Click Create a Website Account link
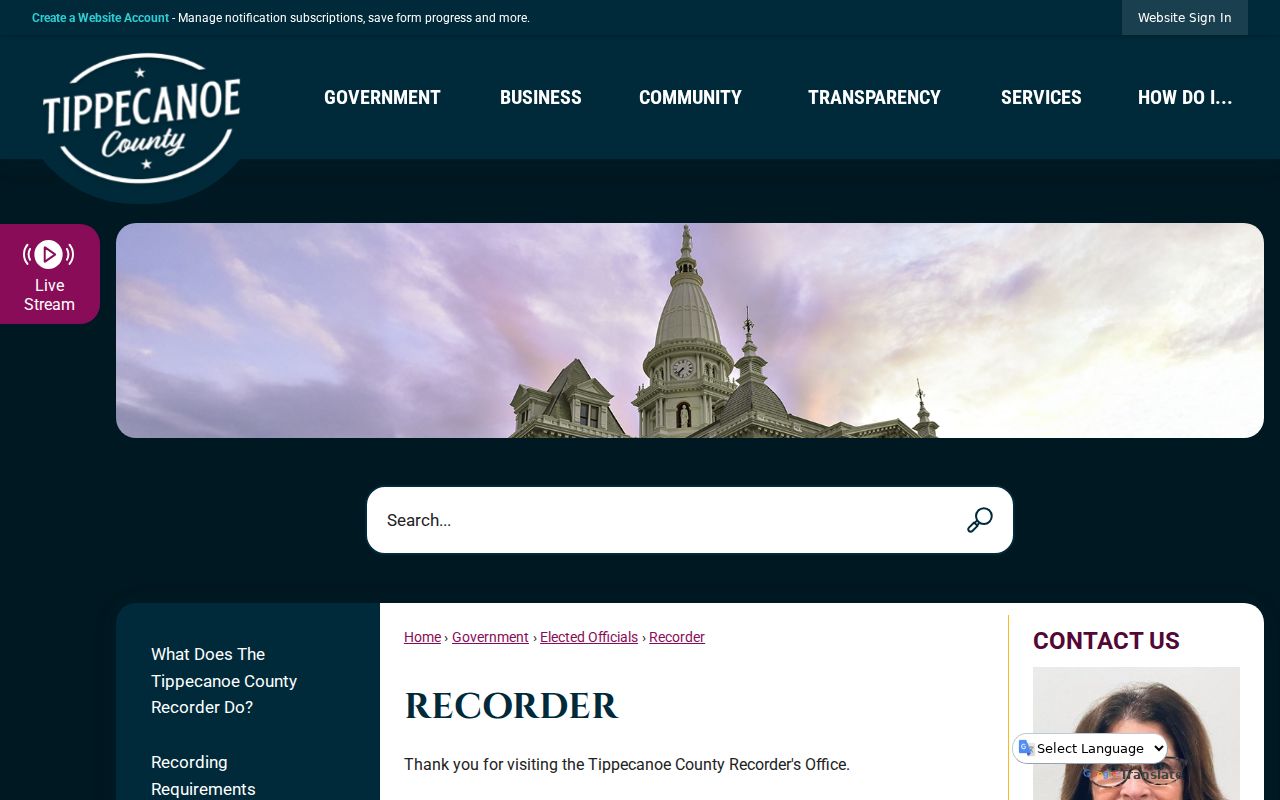 [x=101, y=18]
